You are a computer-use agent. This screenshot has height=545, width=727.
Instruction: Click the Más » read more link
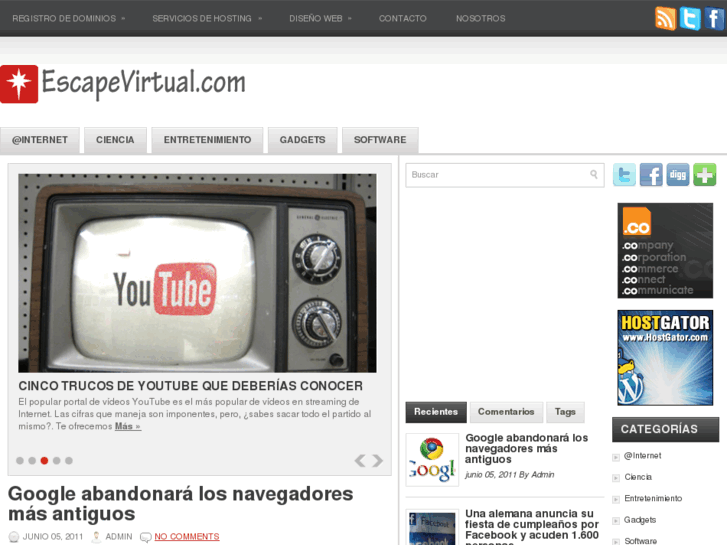click(128, 426)
